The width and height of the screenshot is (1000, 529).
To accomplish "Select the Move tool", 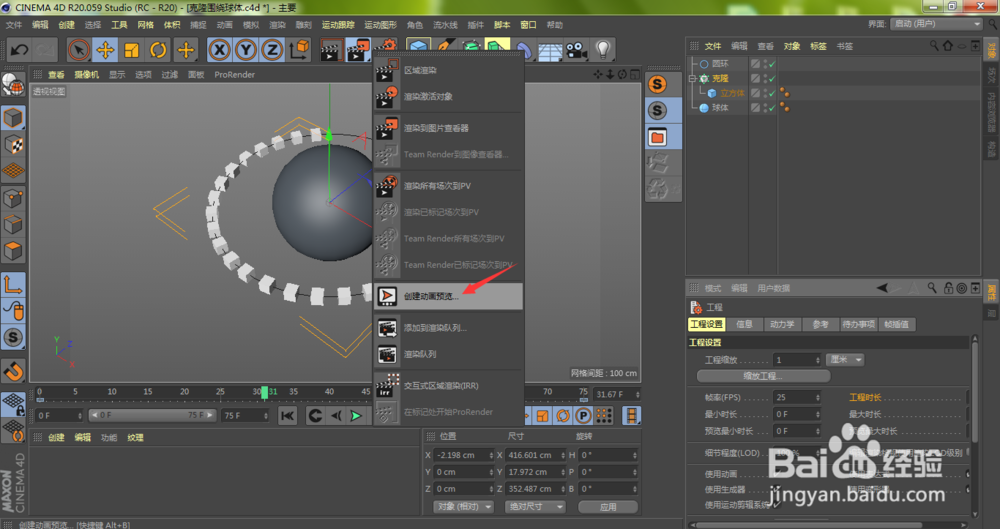I will (105, 50).
